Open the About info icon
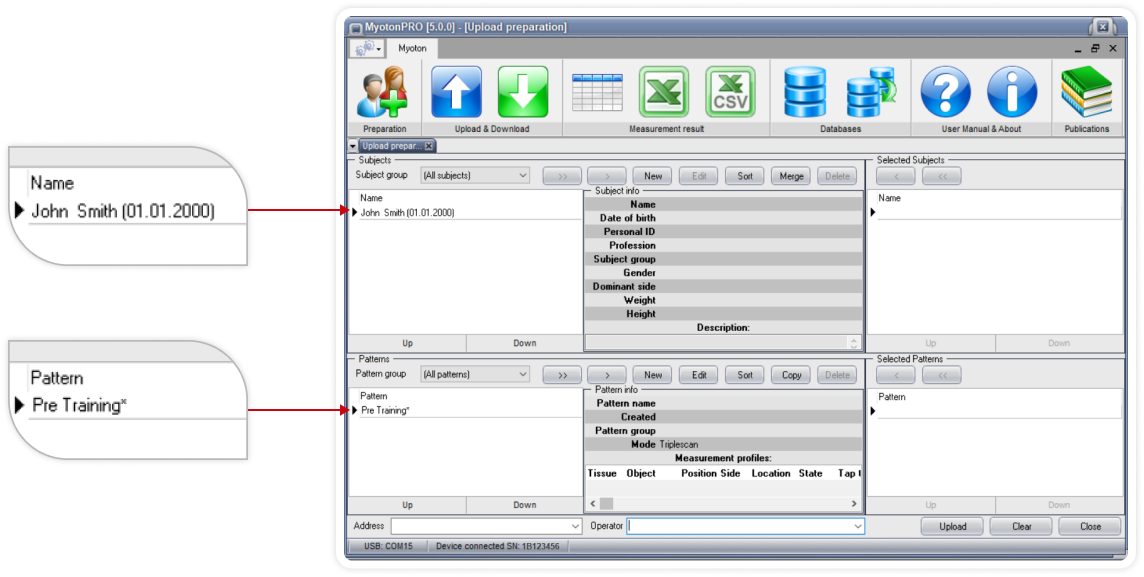 (1012, 92)
